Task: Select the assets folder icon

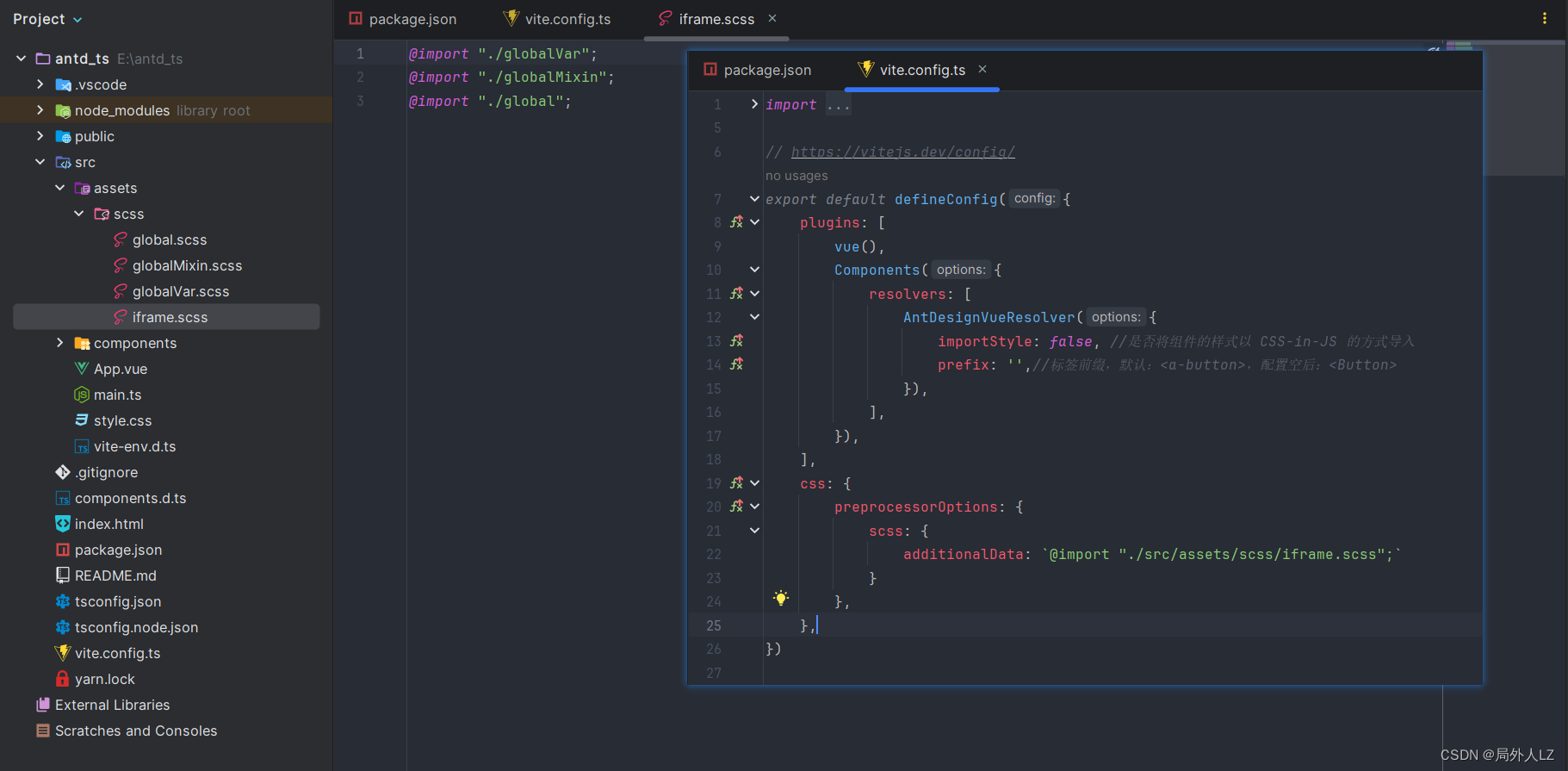Action: coord(82,188)
